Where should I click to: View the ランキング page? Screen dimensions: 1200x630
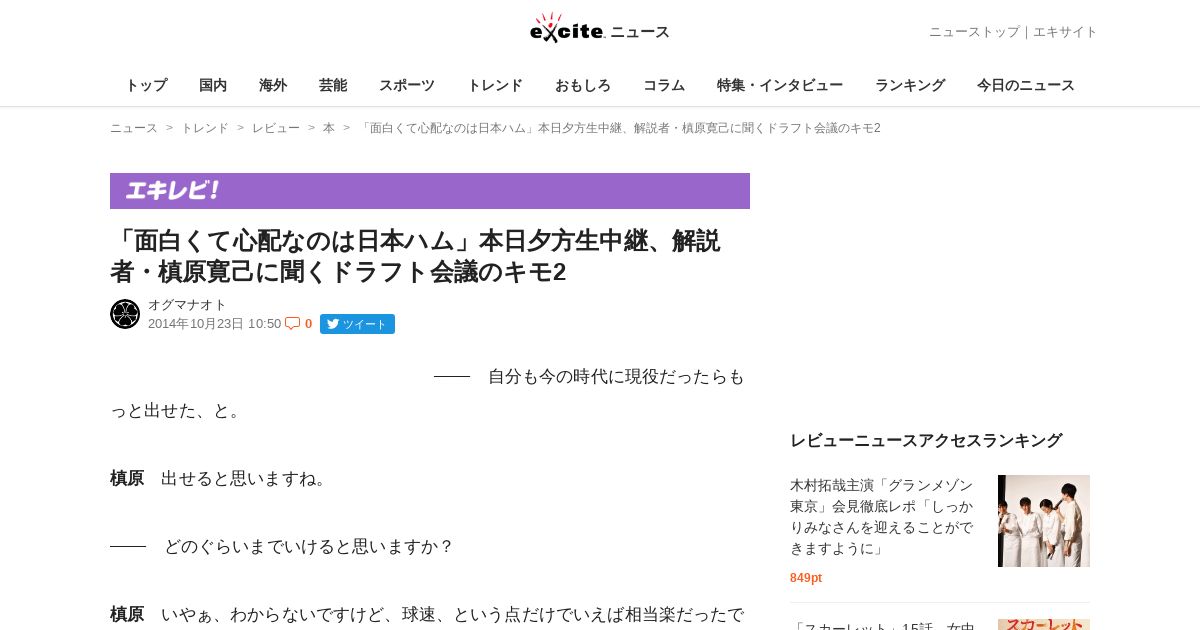click(x=910, y=85)
